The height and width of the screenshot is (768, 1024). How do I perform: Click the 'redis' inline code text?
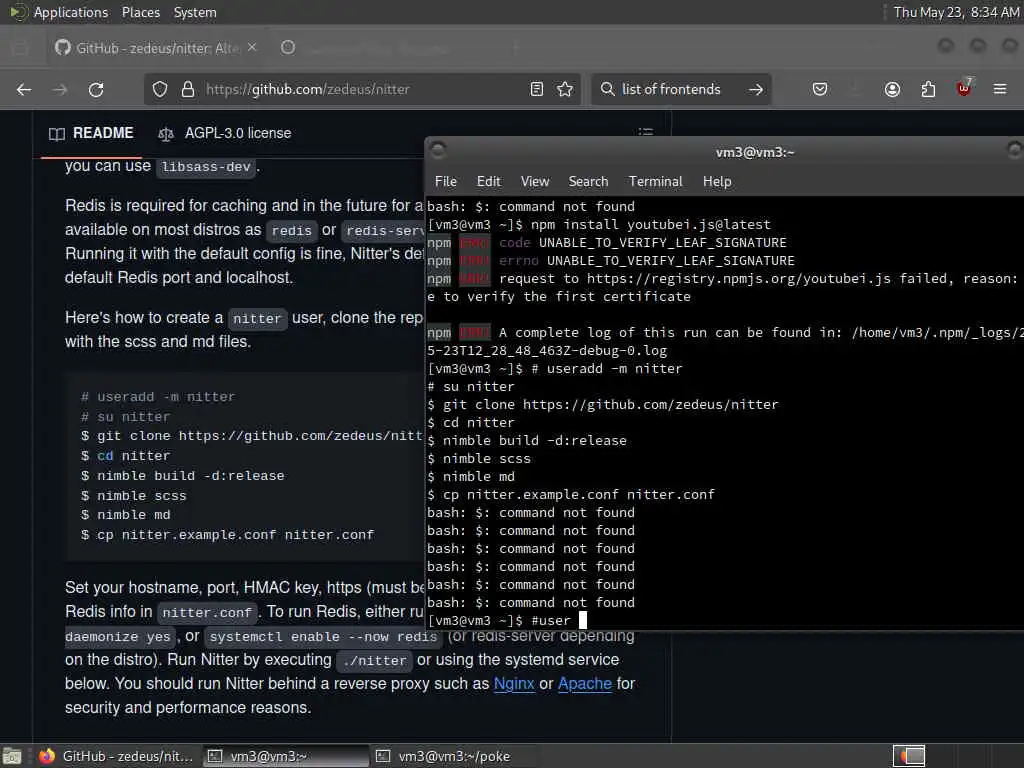tap(292, 231)
